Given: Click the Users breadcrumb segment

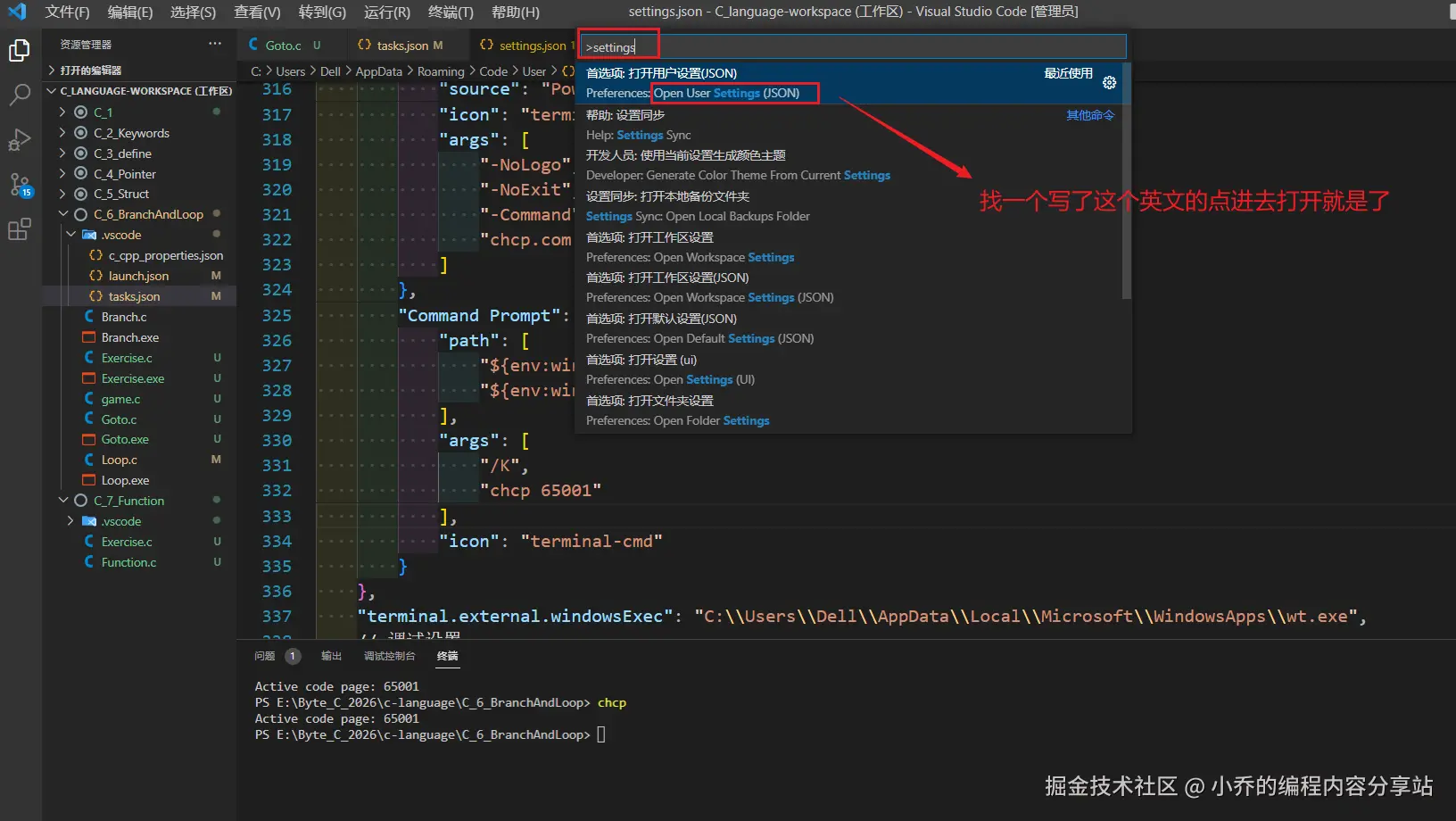Looking at the screenshot, I should [x=290, y=71].
